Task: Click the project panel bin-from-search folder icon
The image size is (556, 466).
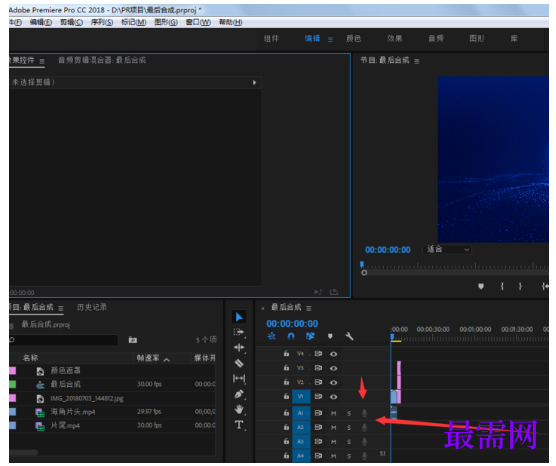Action: point(133,340)
